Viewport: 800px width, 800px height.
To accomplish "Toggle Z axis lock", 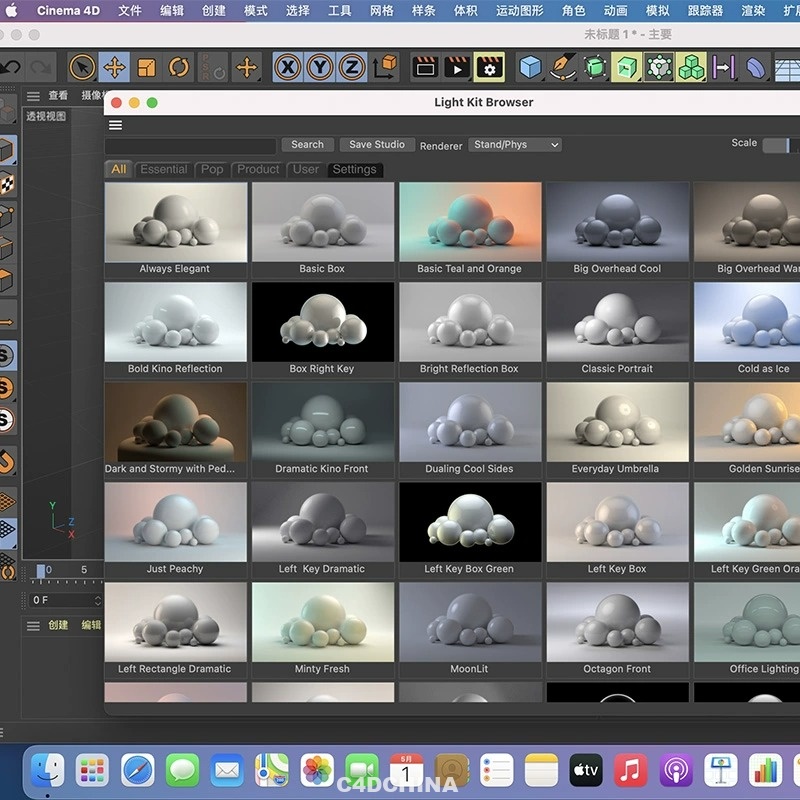I will 352,67.
